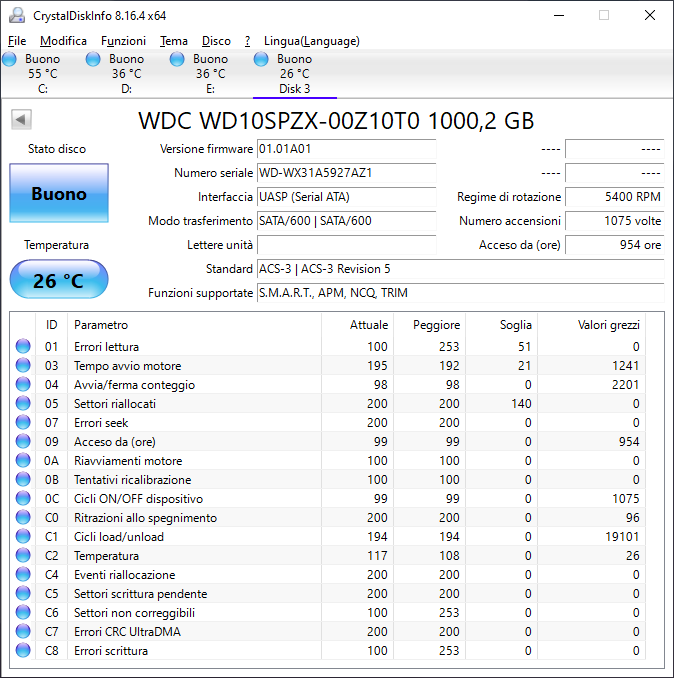
Task: Click the status orb for Errori CRC UltraDMA
Action: [23, 632]
